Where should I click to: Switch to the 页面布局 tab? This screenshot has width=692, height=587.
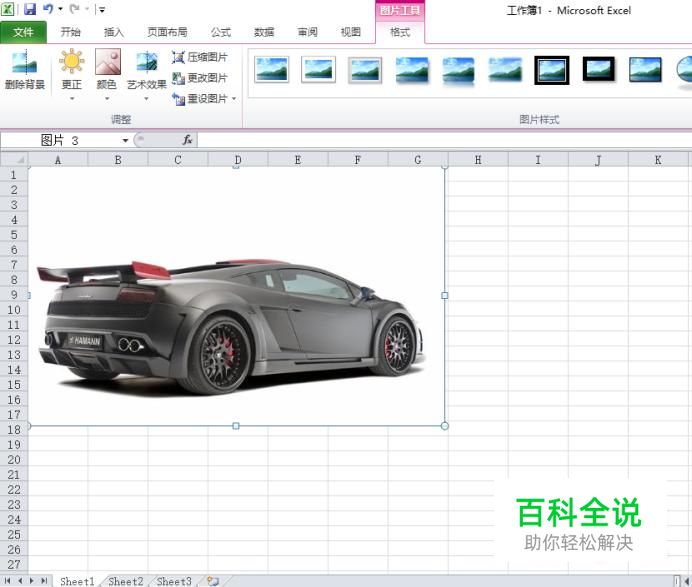pos(167,32)
